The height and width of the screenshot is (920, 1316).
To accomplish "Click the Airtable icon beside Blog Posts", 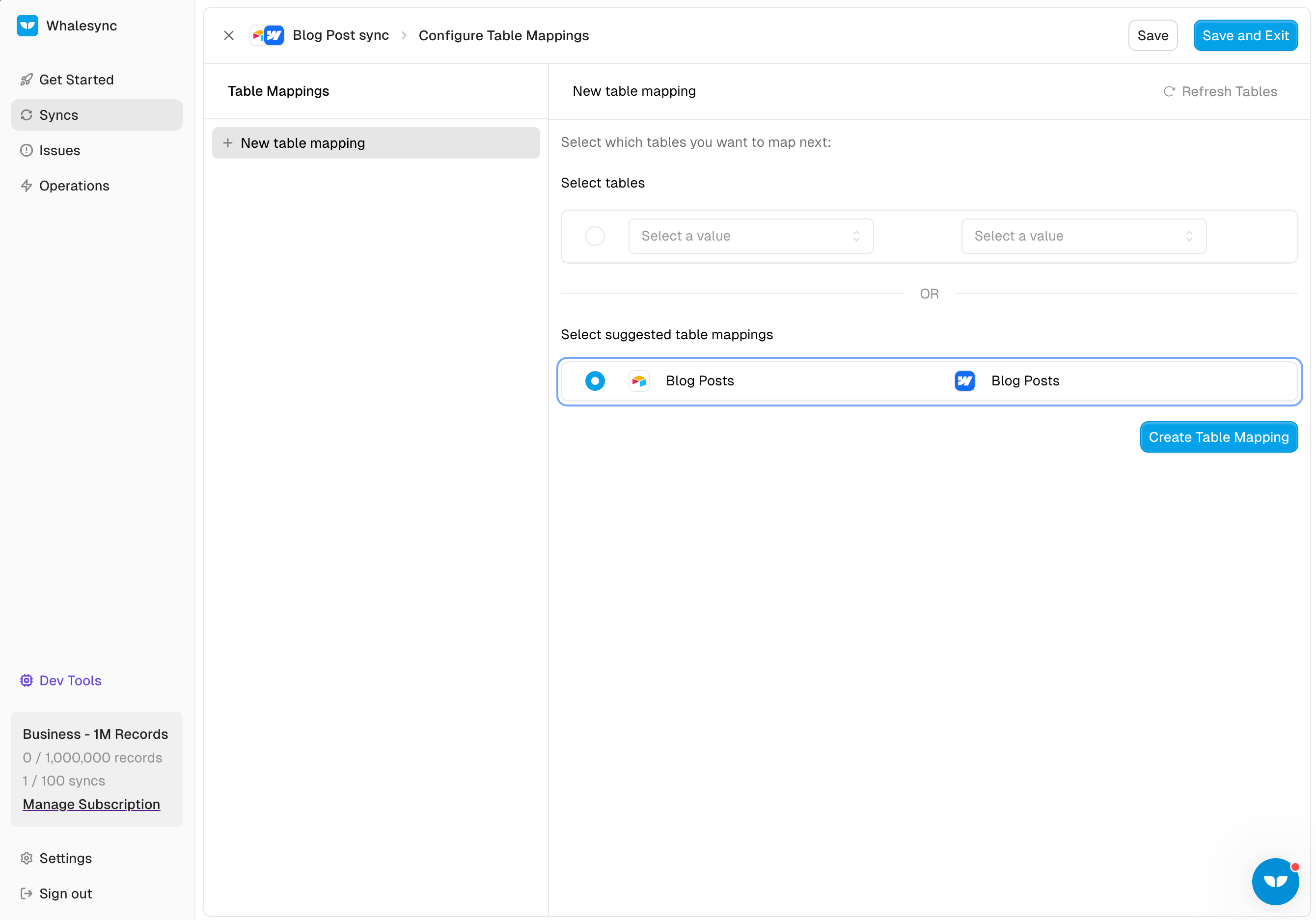I will click(639, 381).
